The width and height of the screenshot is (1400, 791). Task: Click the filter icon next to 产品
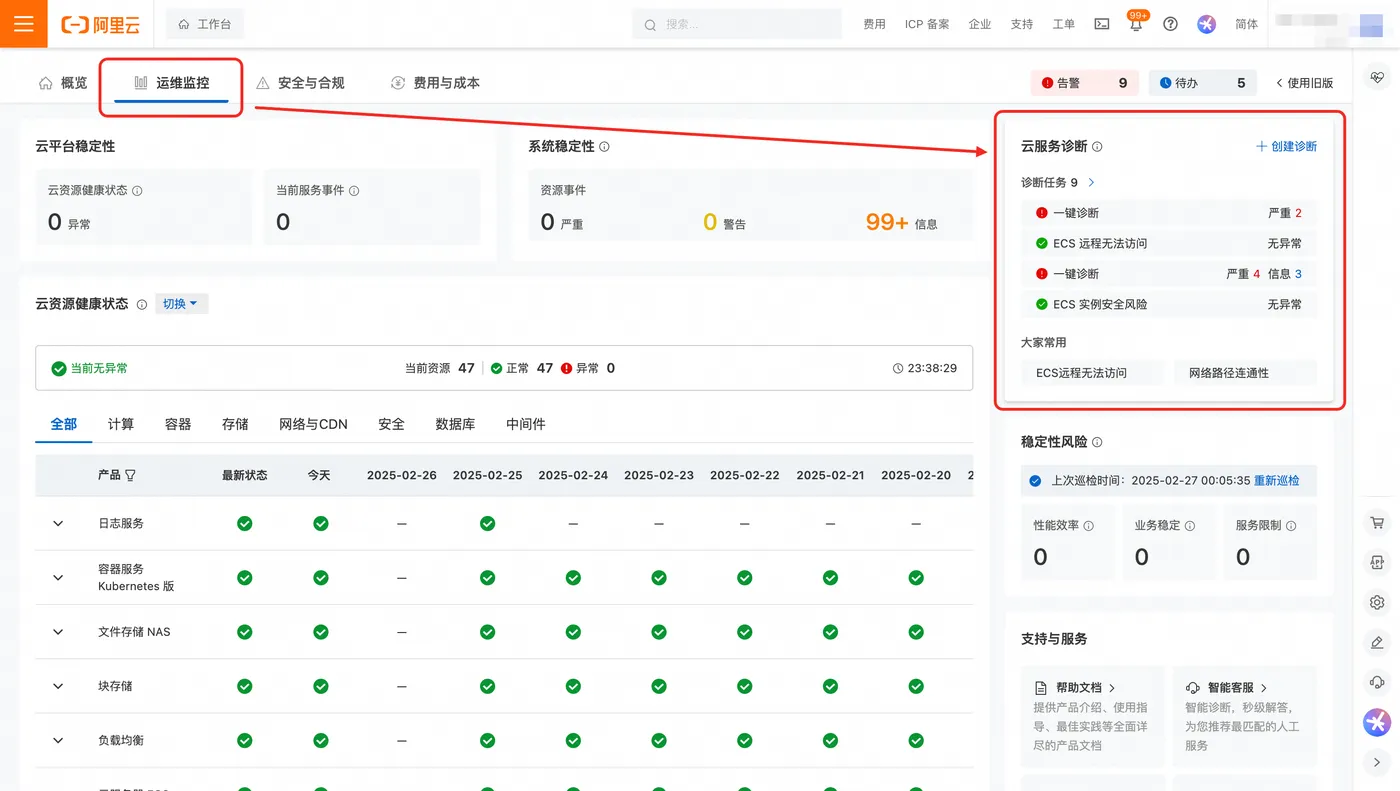[x=130, y=475]
